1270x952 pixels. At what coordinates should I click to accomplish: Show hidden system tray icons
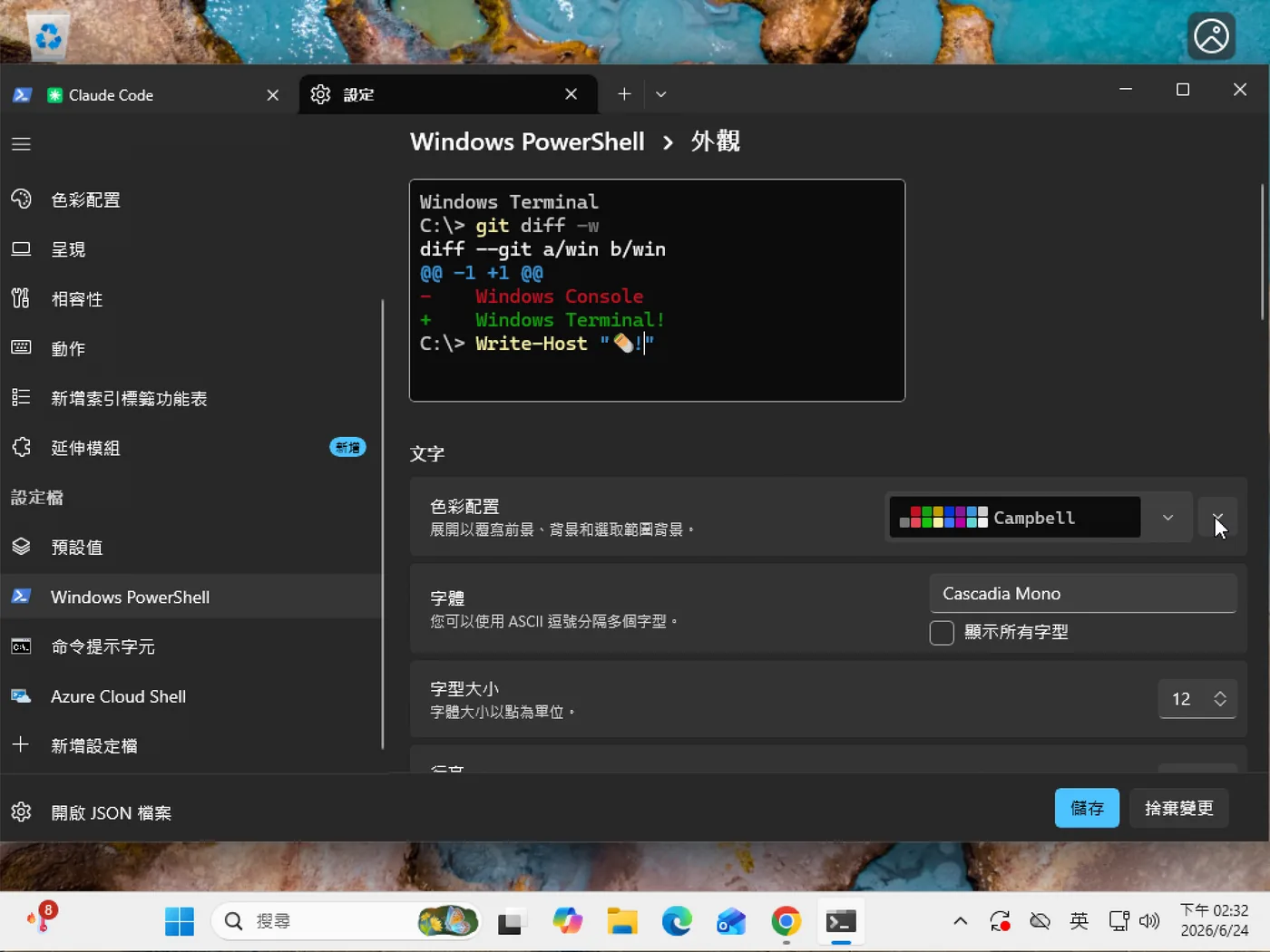[961, 921]
